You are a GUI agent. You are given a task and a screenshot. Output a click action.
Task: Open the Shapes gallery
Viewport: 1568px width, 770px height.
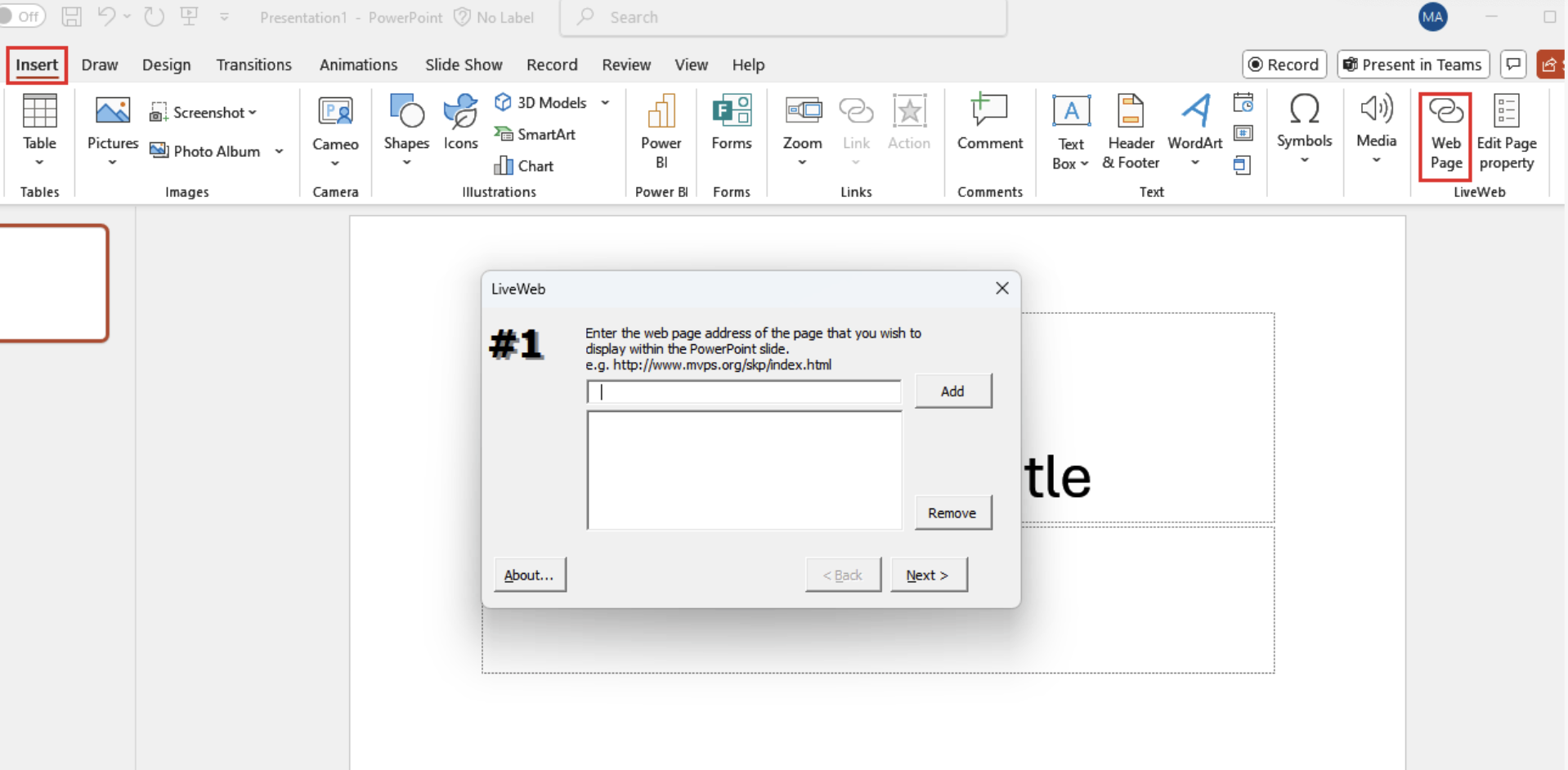coord(406,131)
